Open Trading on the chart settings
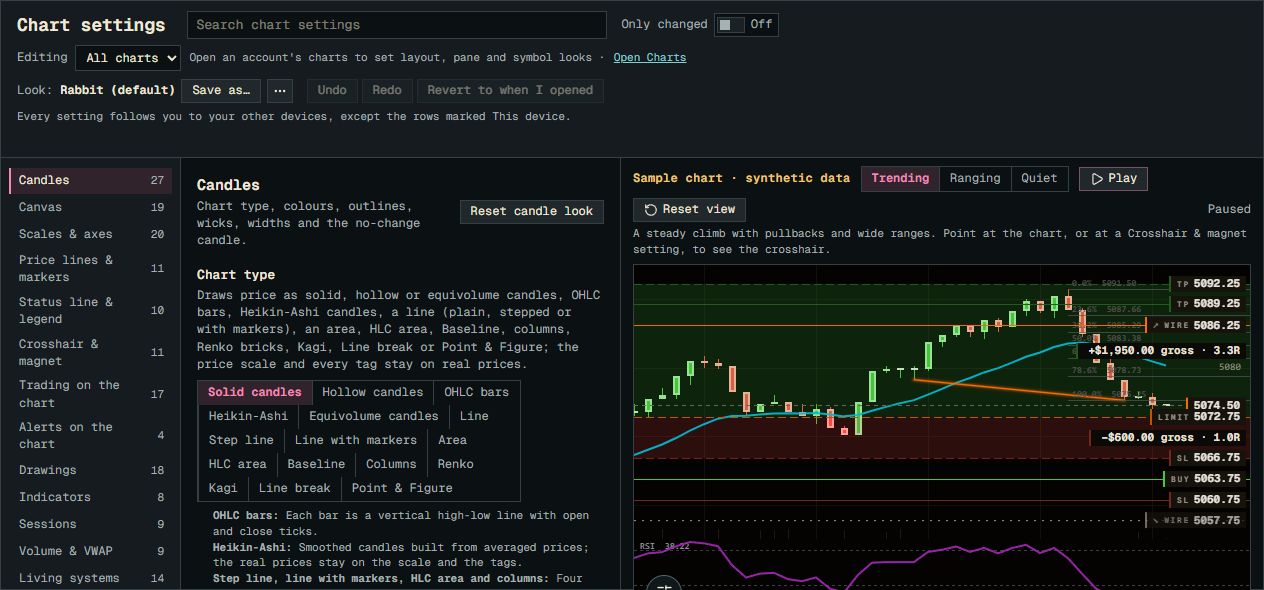This screenshot has width=1264, height=590. coord(91,394)
